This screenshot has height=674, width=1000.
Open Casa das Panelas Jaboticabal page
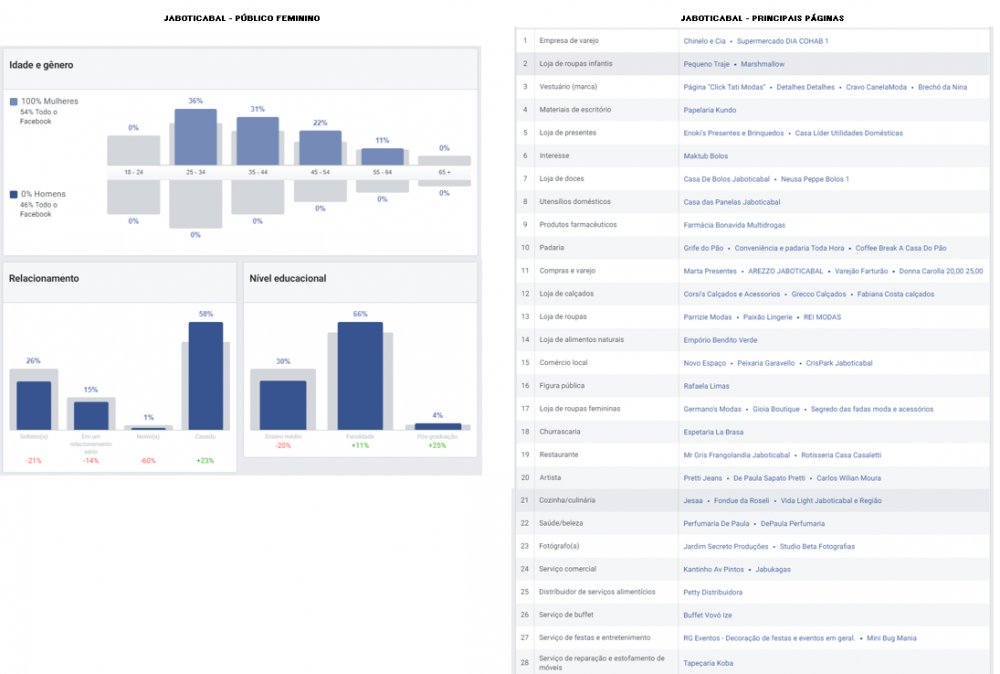(724, 202)
